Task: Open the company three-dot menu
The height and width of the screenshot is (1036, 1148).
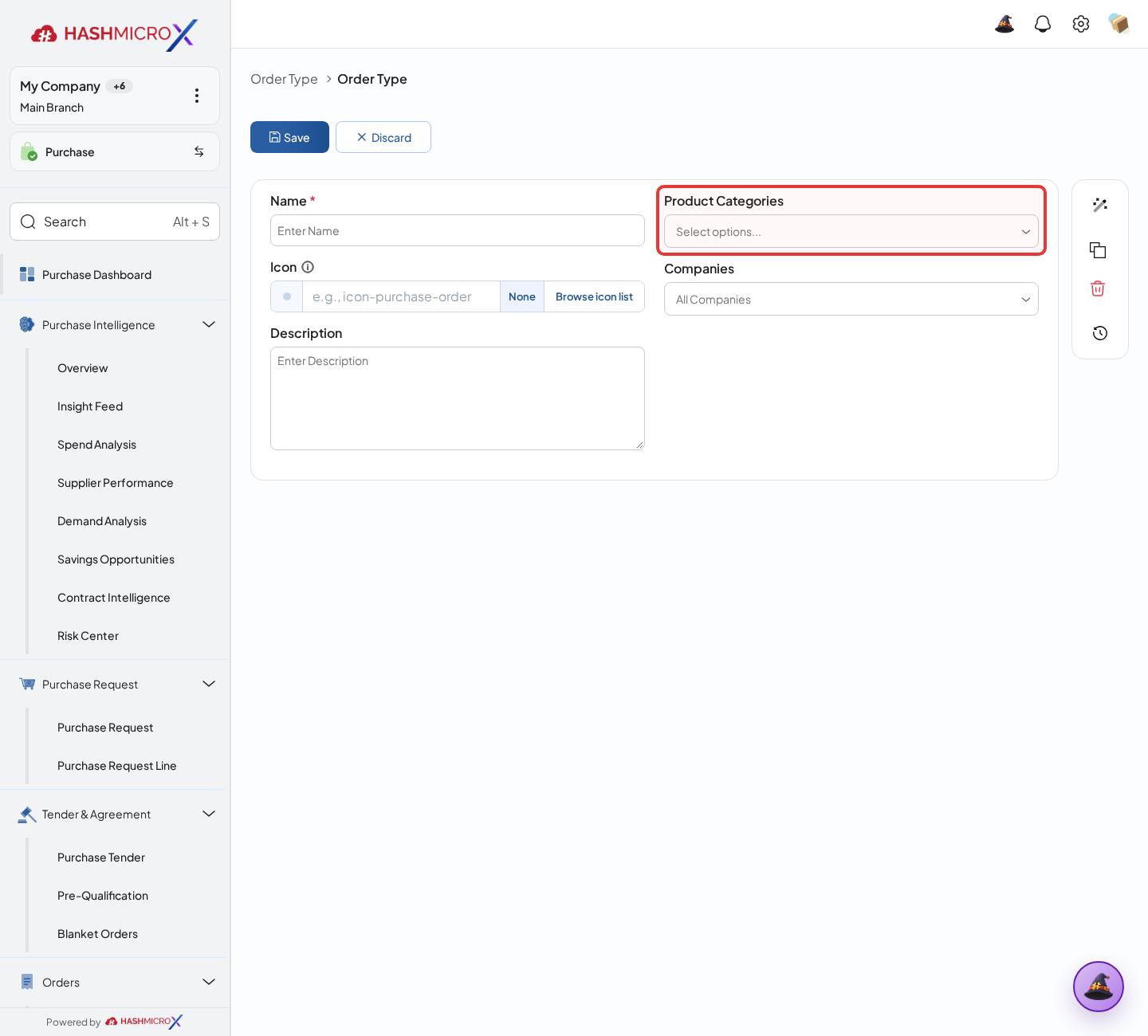Action: click(197, 96)
